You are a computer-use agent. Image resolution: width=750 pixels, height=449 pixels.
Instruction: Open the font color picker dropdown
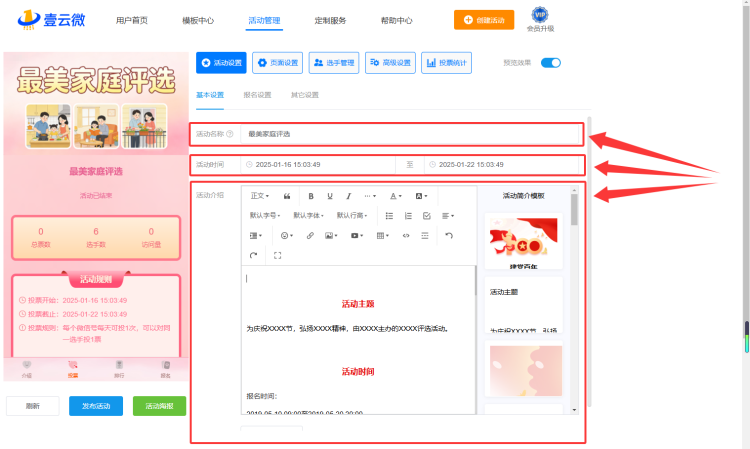[x=395, y=196]
